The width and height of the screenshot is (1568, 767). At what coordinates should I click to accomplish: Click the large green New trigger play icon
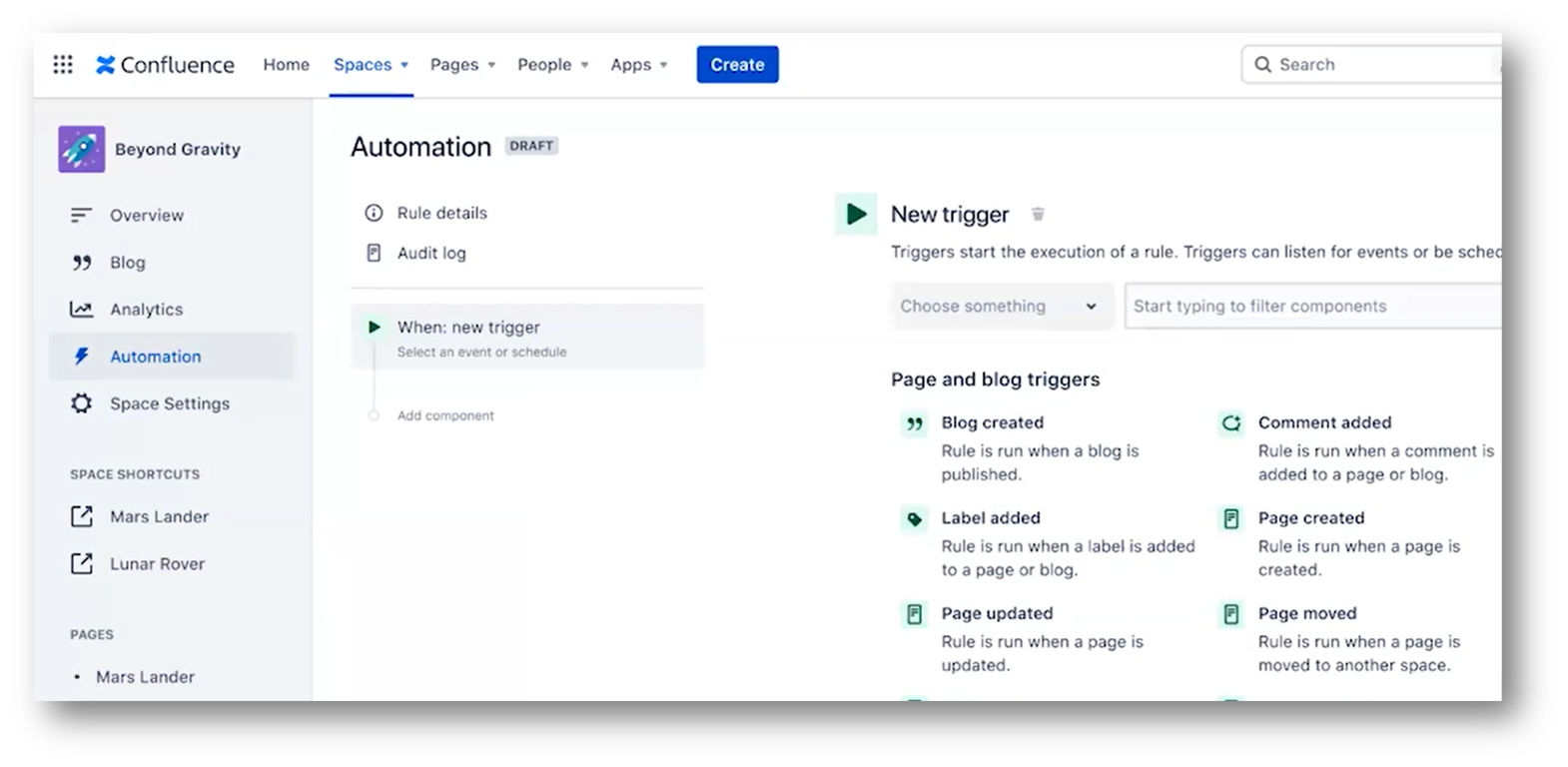856,214
